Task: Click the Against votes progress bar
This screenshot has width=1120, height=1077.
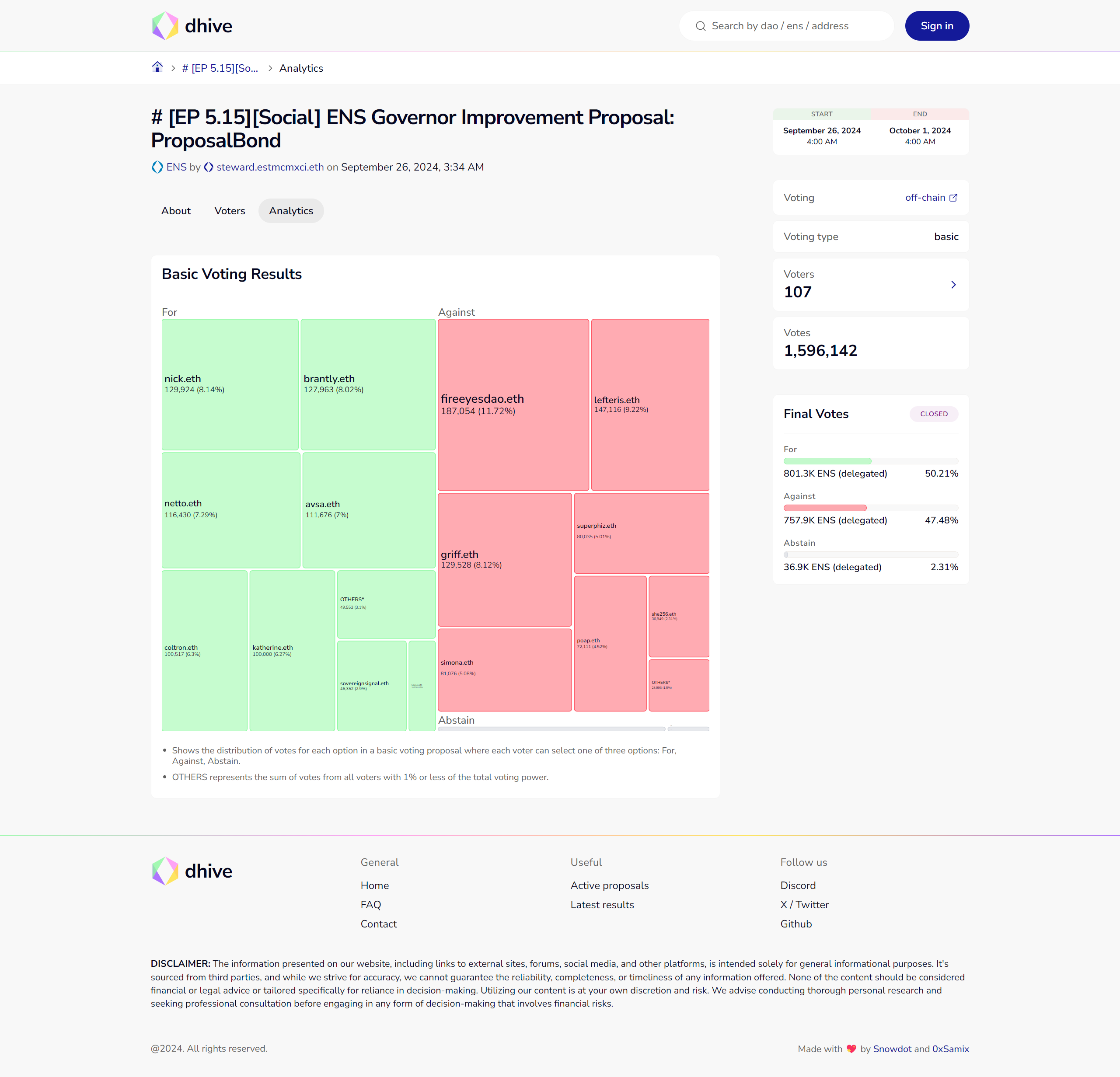Action: [871, 508]
